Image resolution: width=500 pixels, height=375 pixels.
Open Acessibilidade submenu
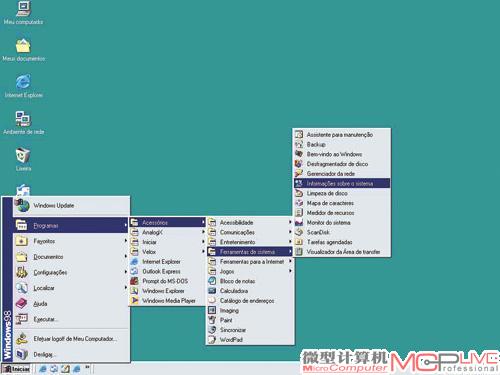(250, 222)
